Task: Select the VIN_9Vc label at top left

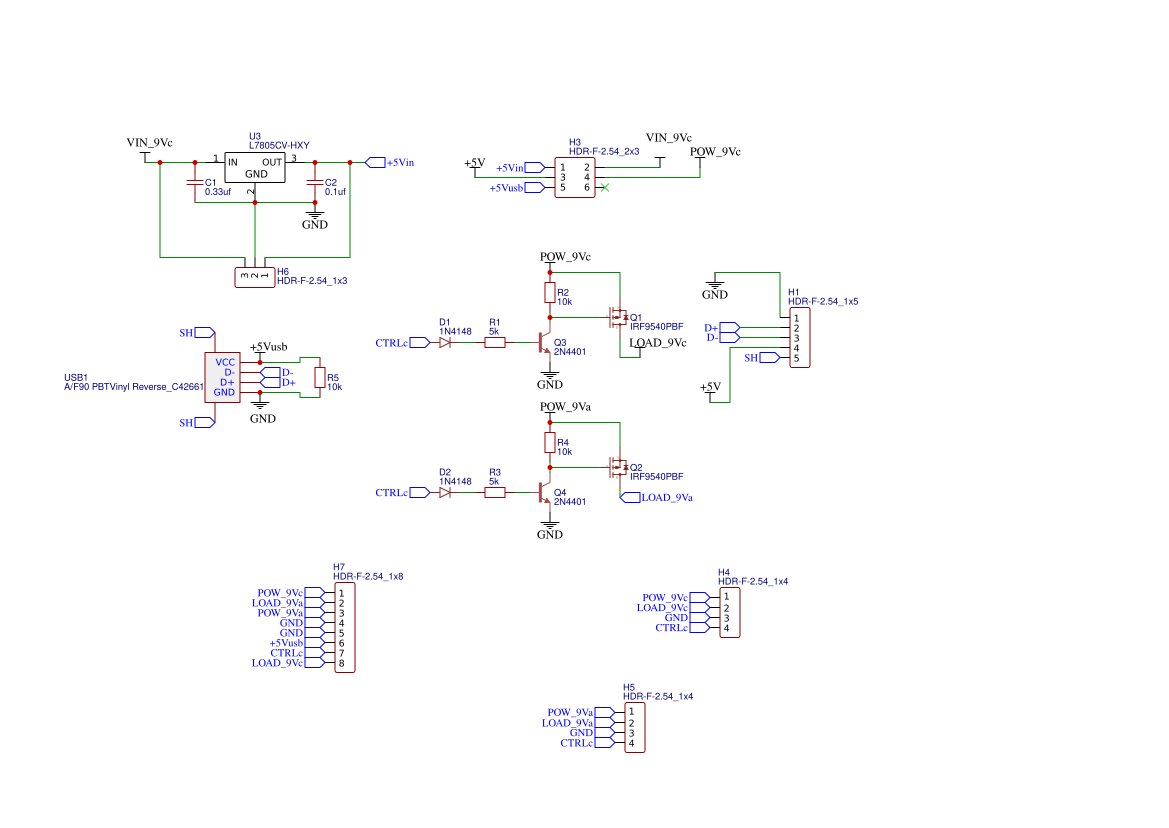Action: [x=149, y=142]
